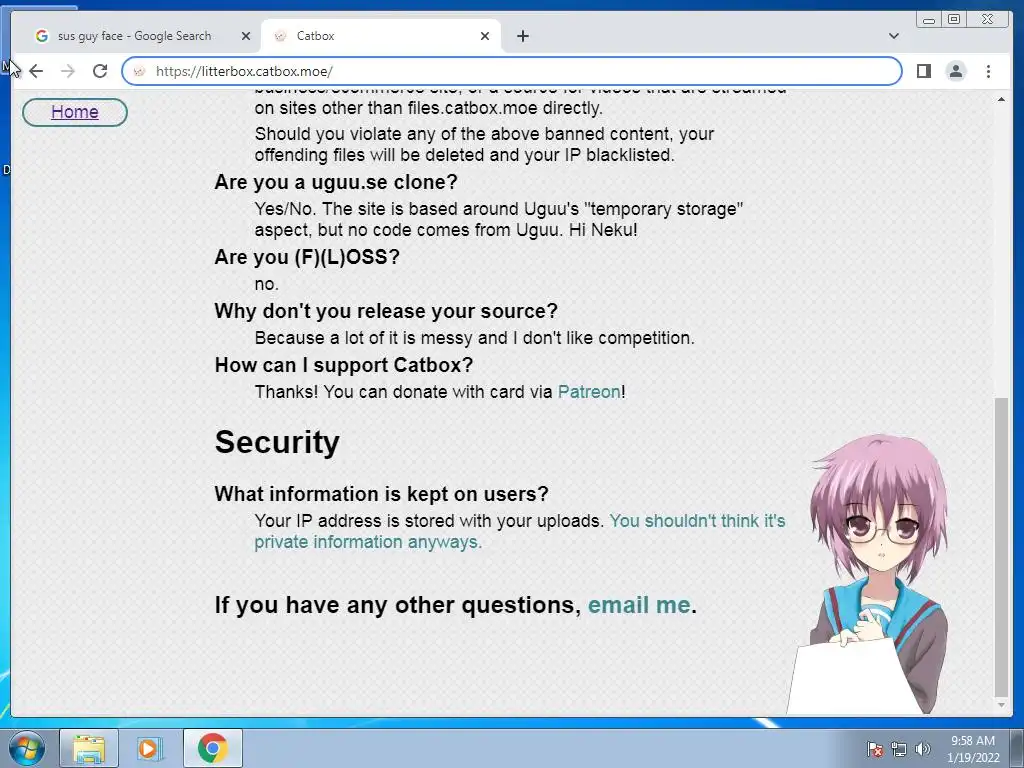
Task: Launch Windows Media Player from taskbar
Action: [149, 748]
